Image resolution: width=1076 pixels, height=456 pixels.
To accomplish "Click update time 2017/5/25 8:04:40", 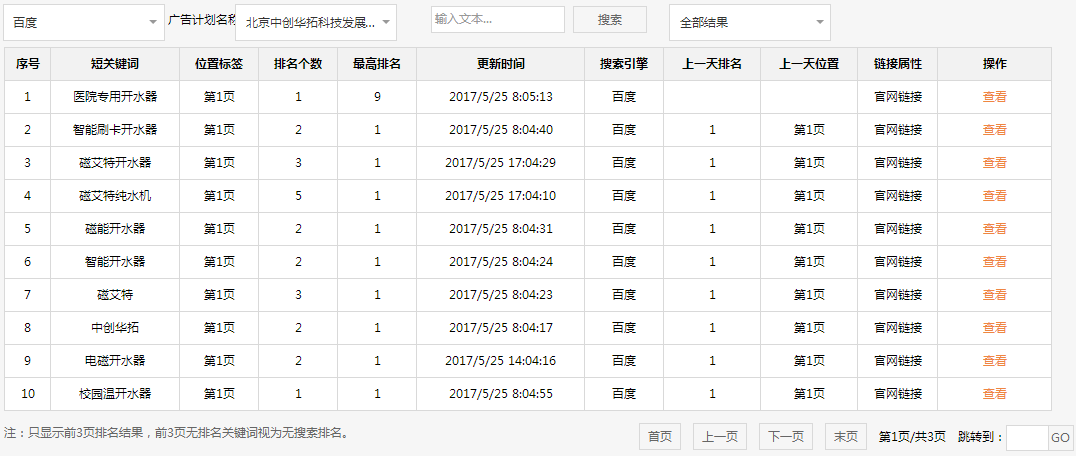I will 500,130.
